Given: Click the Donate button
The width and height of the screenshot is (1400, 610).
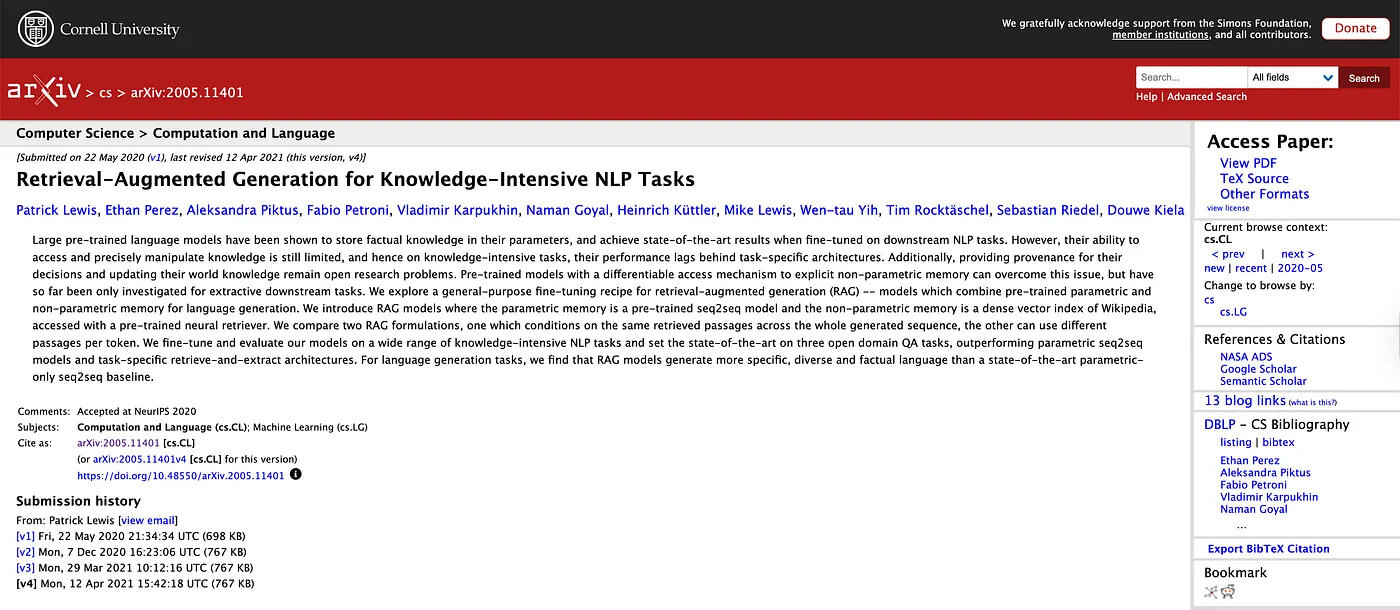Looking at the screenshot, I should point(1355,29).
